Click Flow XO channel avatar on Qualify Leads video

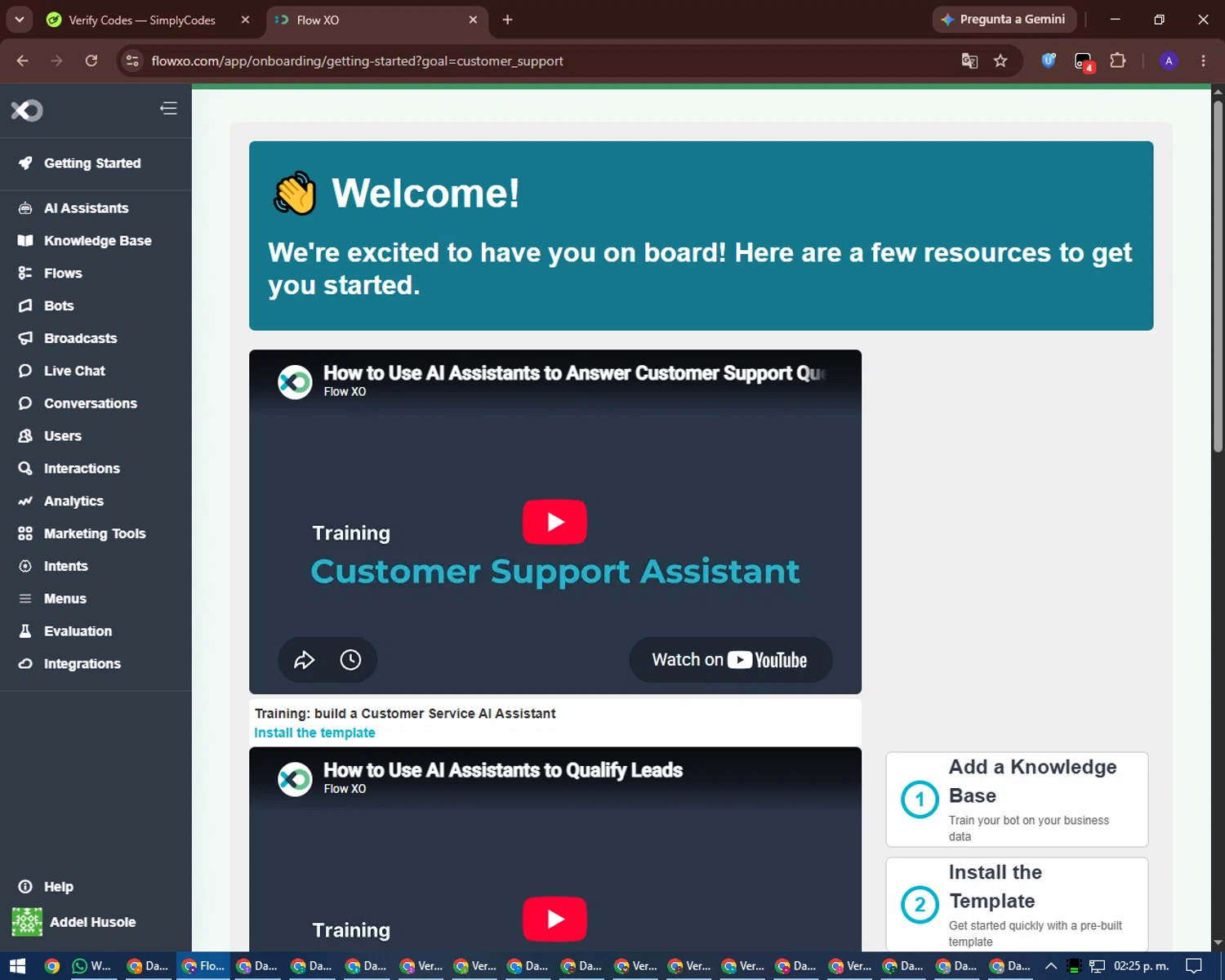click(x=295, y=779)
